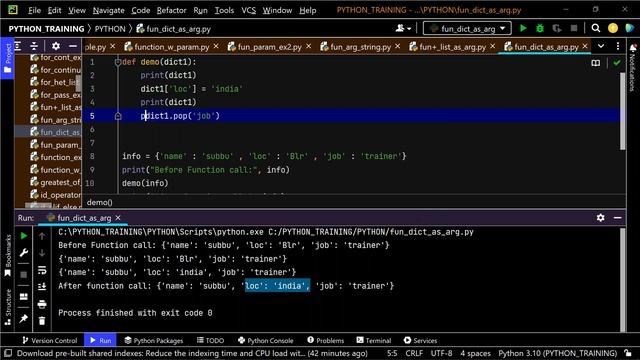The width and height of the screenshot is (640, 360).
Task: Open Problems tool window
Action: (325, 340)
